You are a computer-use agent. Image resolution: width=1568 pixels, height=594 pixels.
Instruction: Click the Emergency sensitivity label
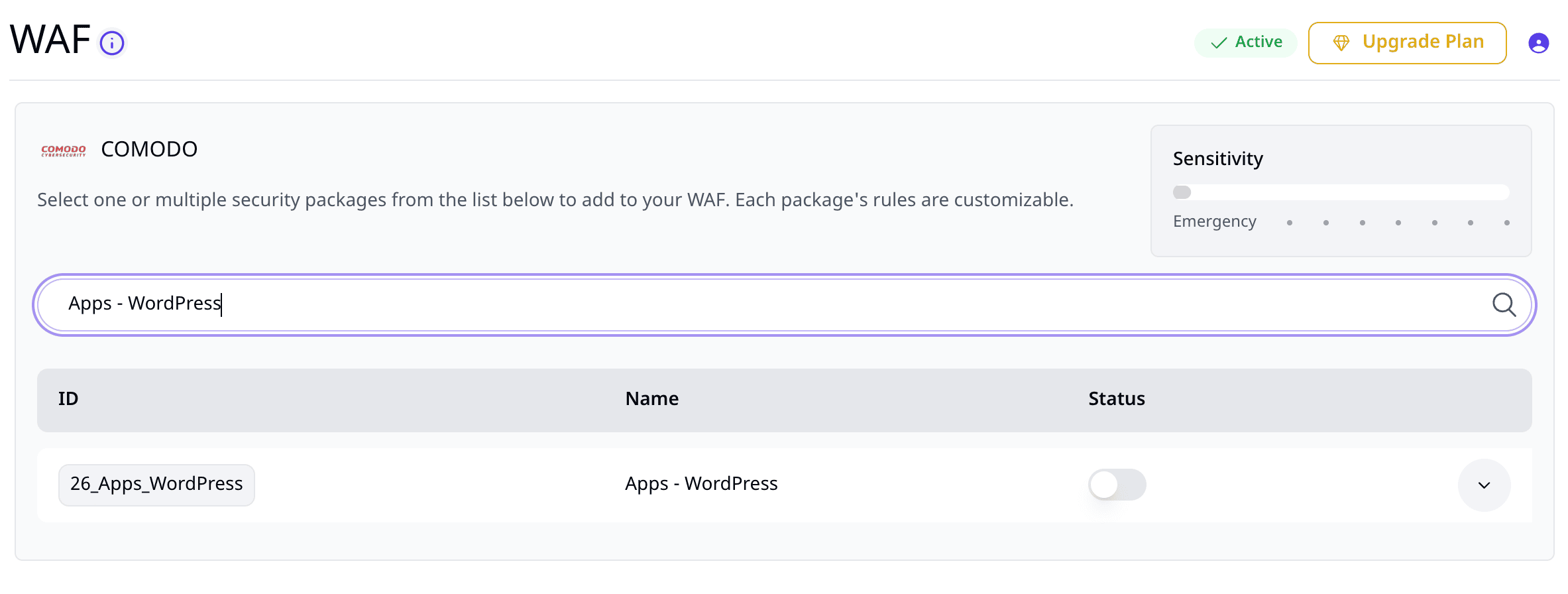tap(1214, 221)
